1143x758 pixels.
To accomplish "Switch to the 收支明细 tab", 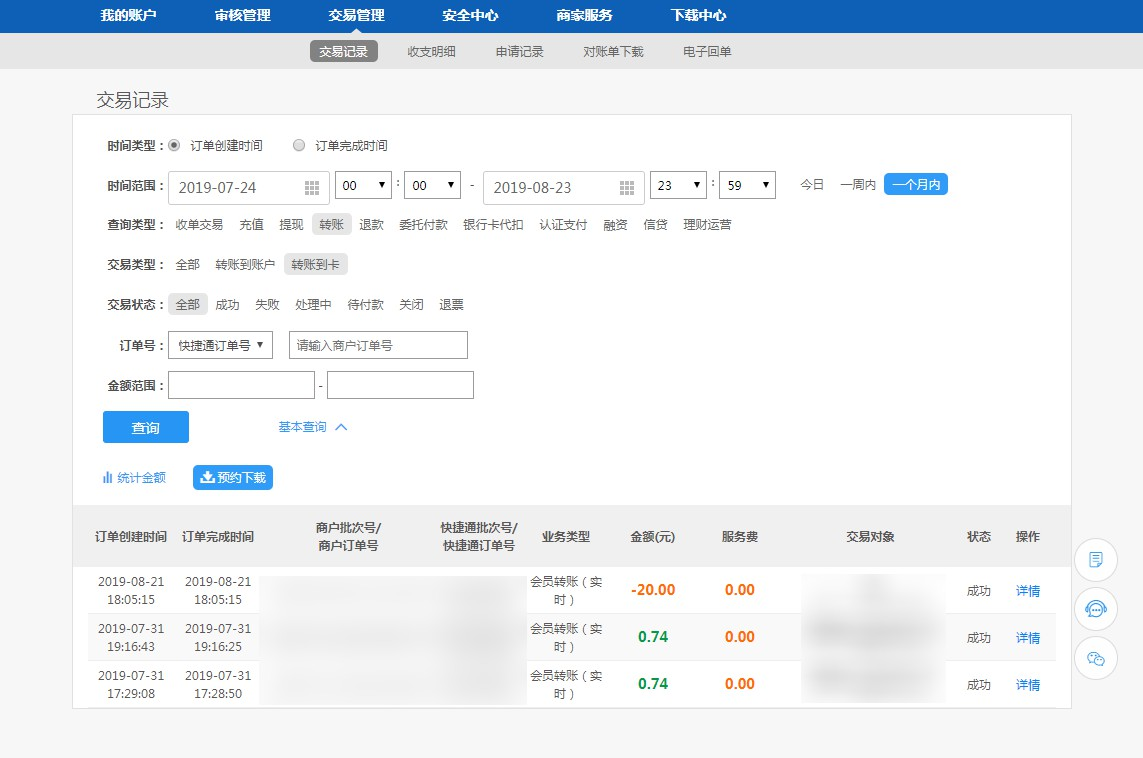I will click(x=431, y=51).
